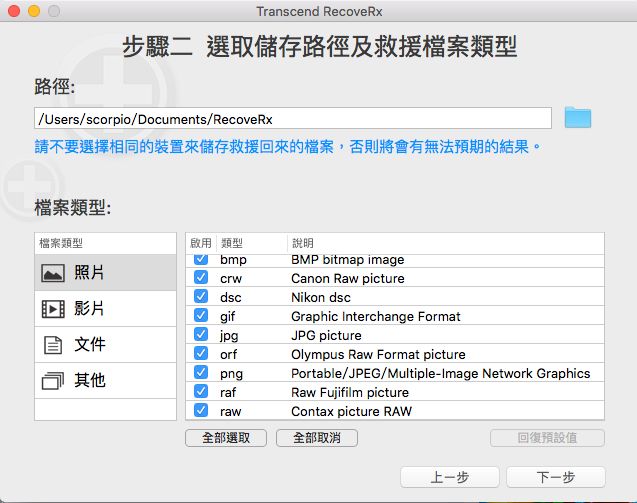Viewport: 637px width, 503px height.
Task: Uncheck the bmp file type checkbox
Action: (201, 259)
